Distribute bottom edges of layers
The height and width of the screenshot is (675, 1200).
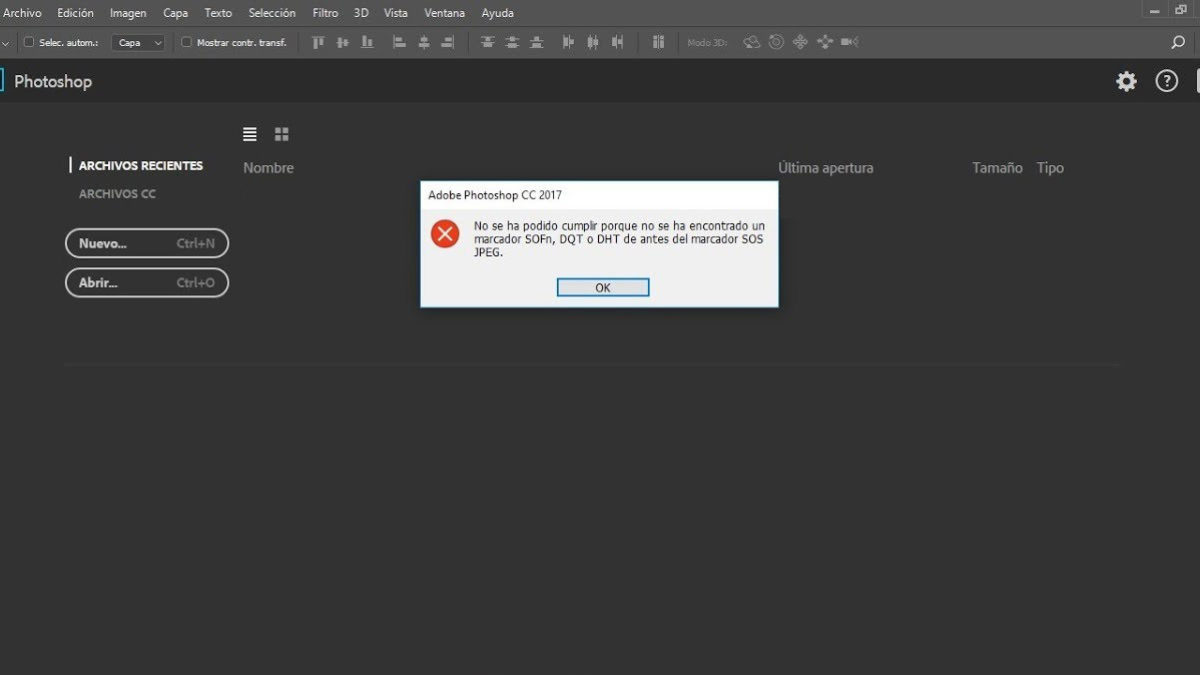[537, 42]
